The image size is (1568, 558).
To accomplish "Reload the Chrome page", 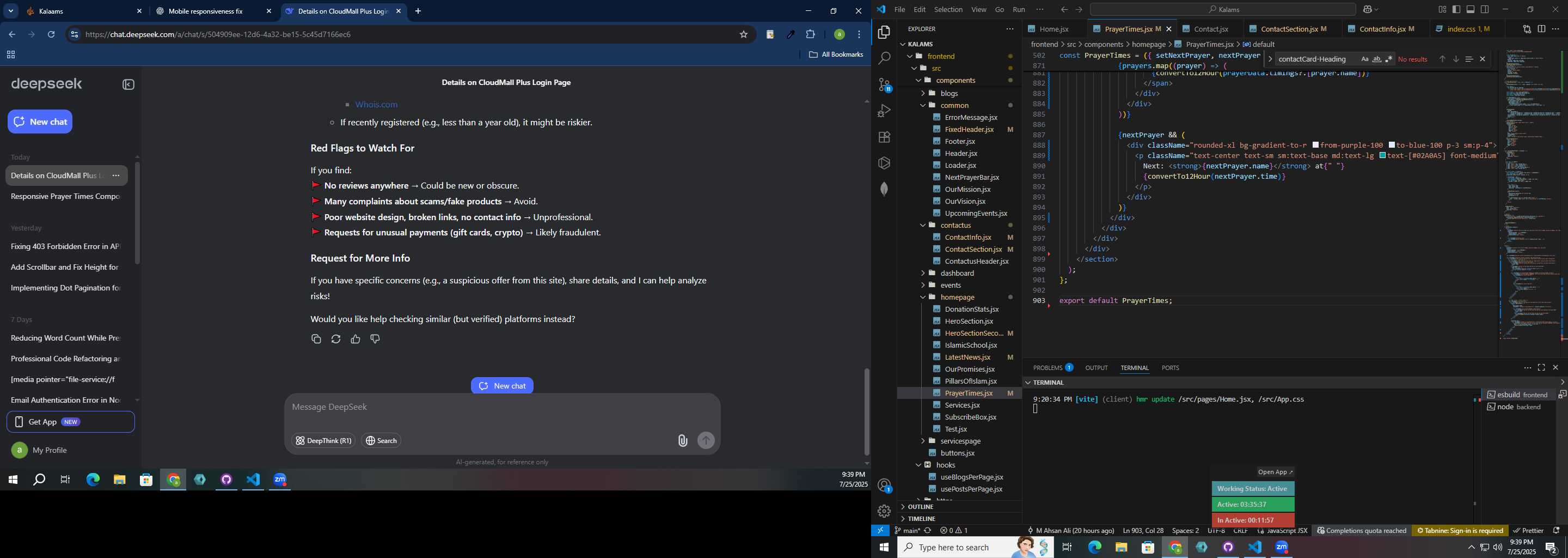I will [x=51, y=35].
